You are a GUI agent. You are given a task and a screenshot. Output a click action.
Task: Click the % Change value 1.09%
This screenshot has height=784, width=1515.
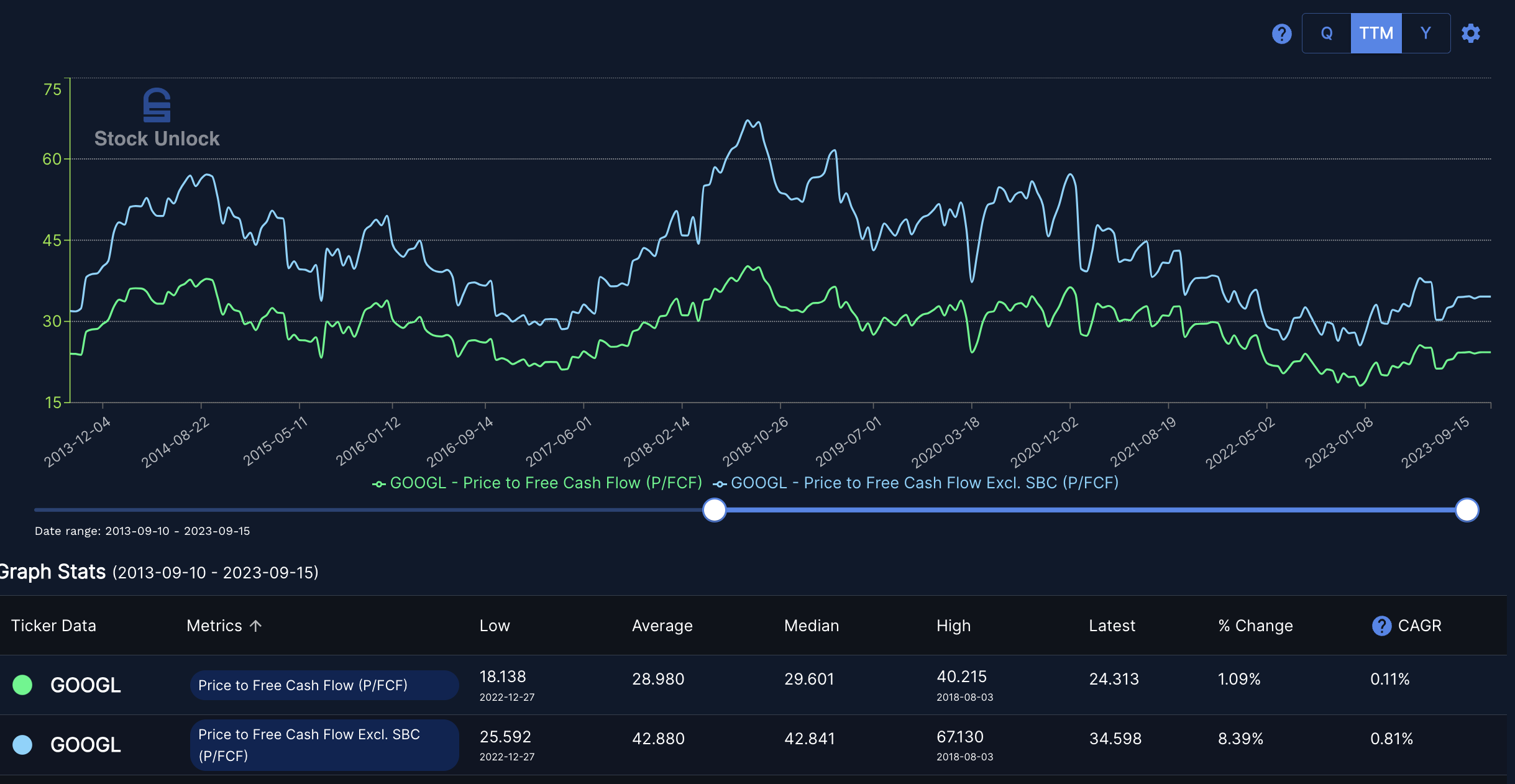click(x=1239, y=679)
